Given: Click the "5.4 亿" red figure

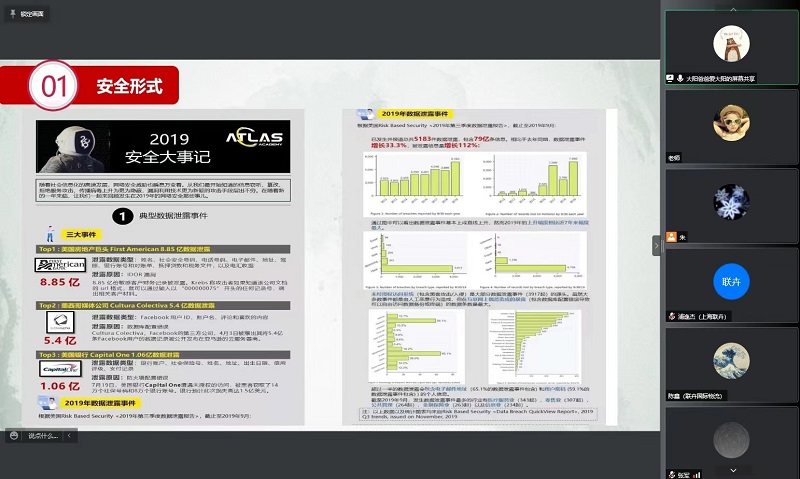Looking at the screenshot, I should 60,341.
